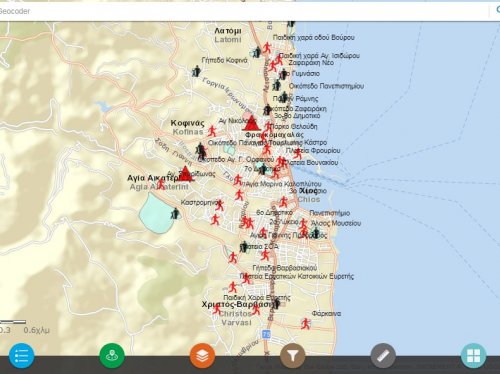500x374 pixels.
Task: Click the red triangle near Φραγκομαχαλάς
Action: [x=251, y=123]
